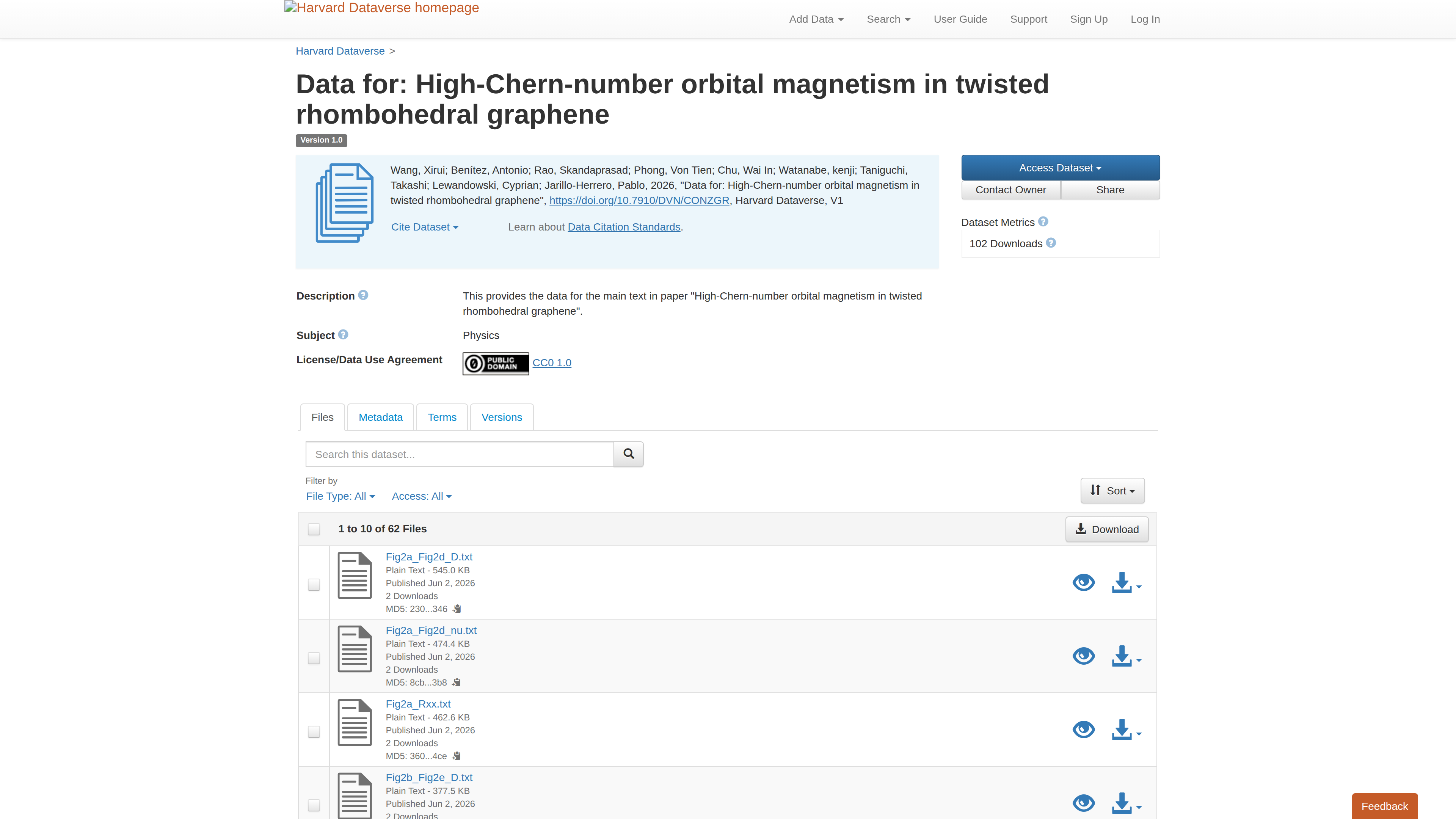
Task: Click the Contact Owner button
Action: tap(1010, 190)
